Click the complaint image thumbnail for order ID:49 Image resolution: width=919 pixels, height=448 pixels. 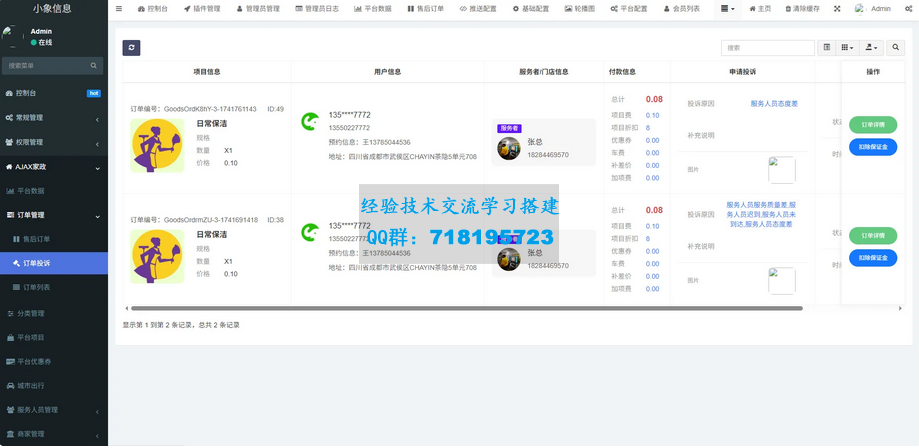[782, 170]
